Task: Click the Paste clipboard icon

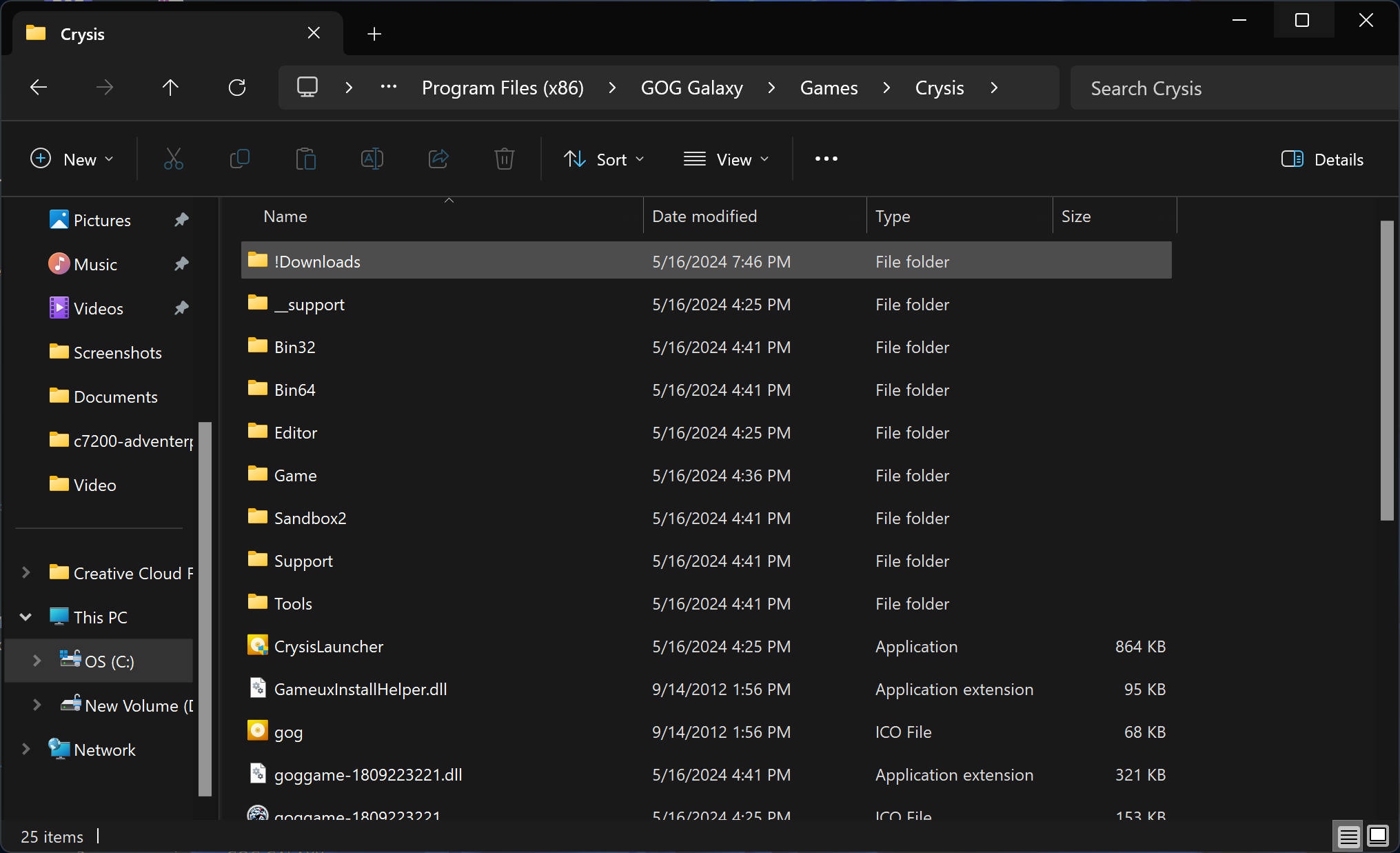Action: [306, 159]
